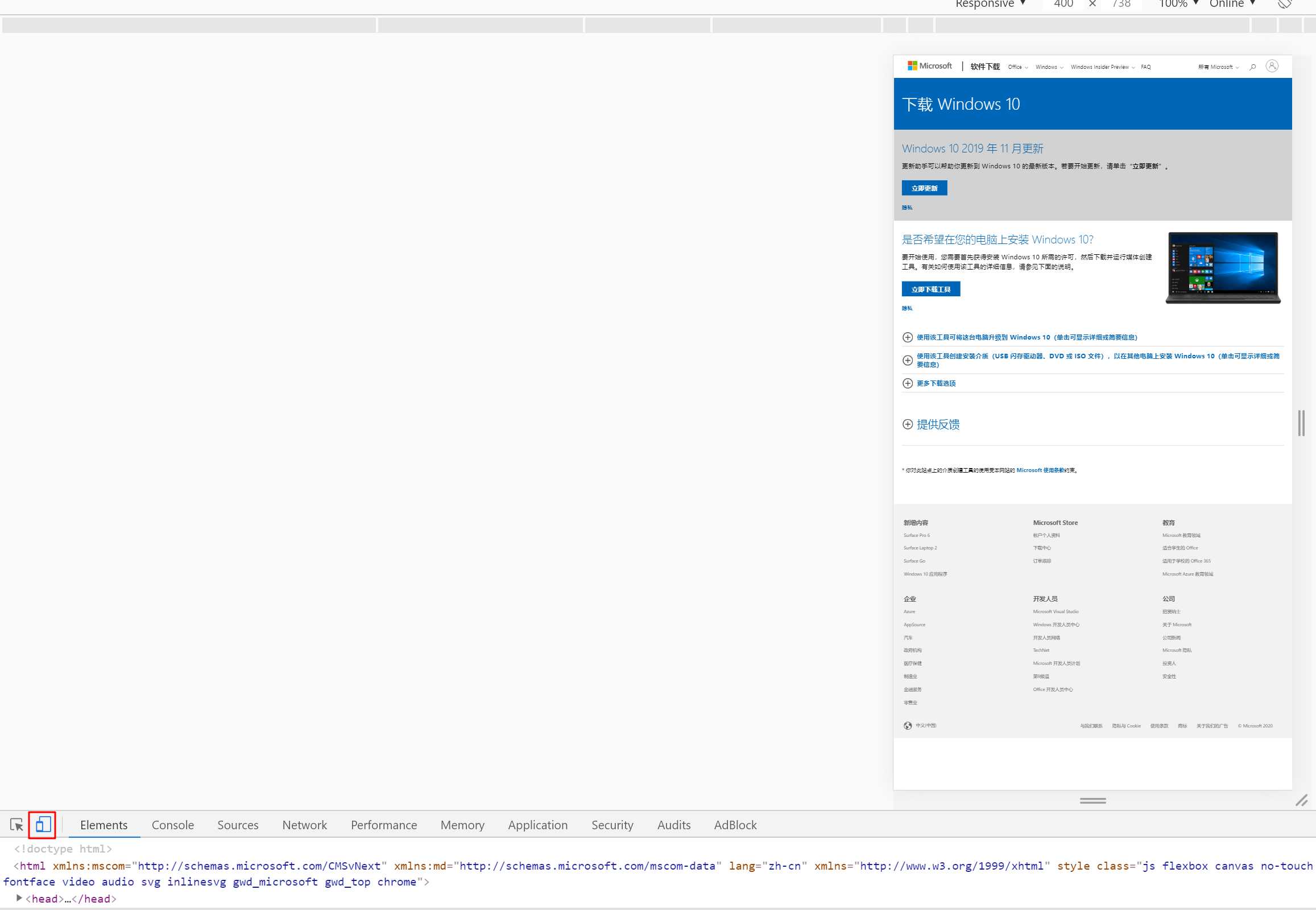1316x910 pixels.
Task: Click the 关于 Microsoft footer link
Action: pos(1177,625)
